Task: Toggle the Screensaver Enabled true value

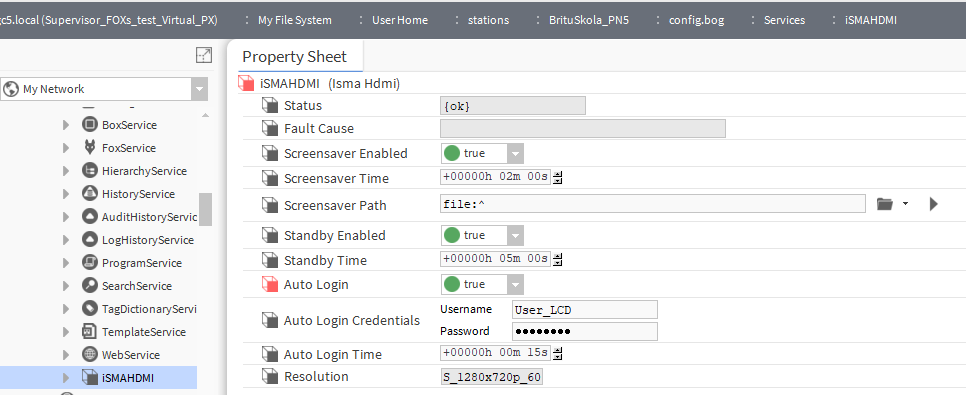Action: tap(482, 153)
